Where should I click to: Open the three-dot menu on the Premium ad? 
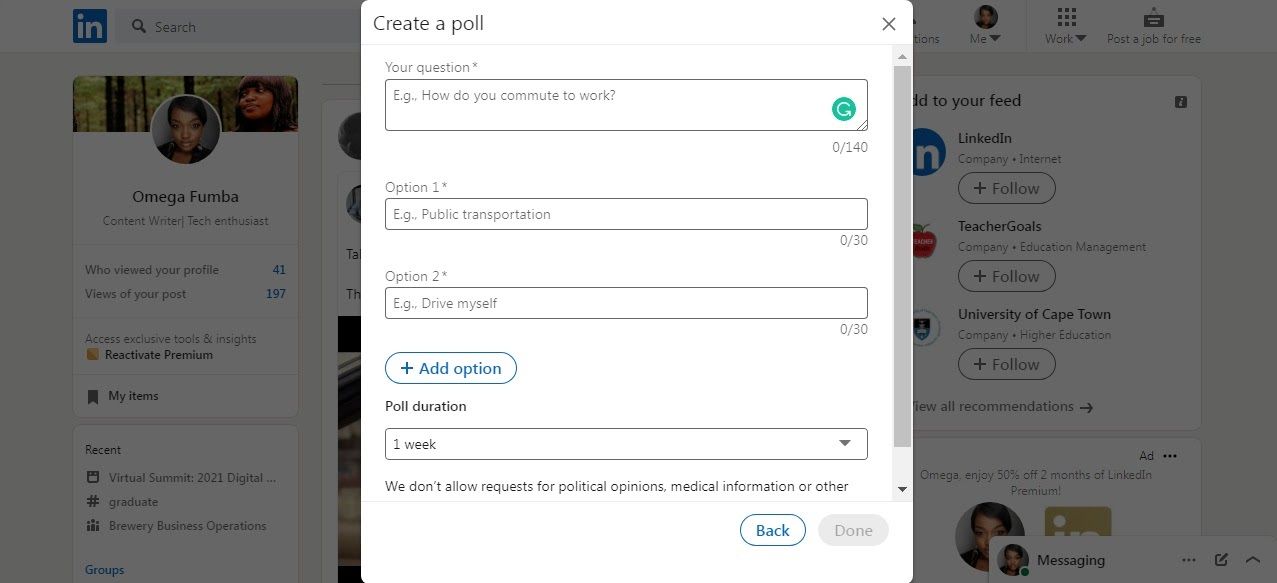(x=1171, y=455)
